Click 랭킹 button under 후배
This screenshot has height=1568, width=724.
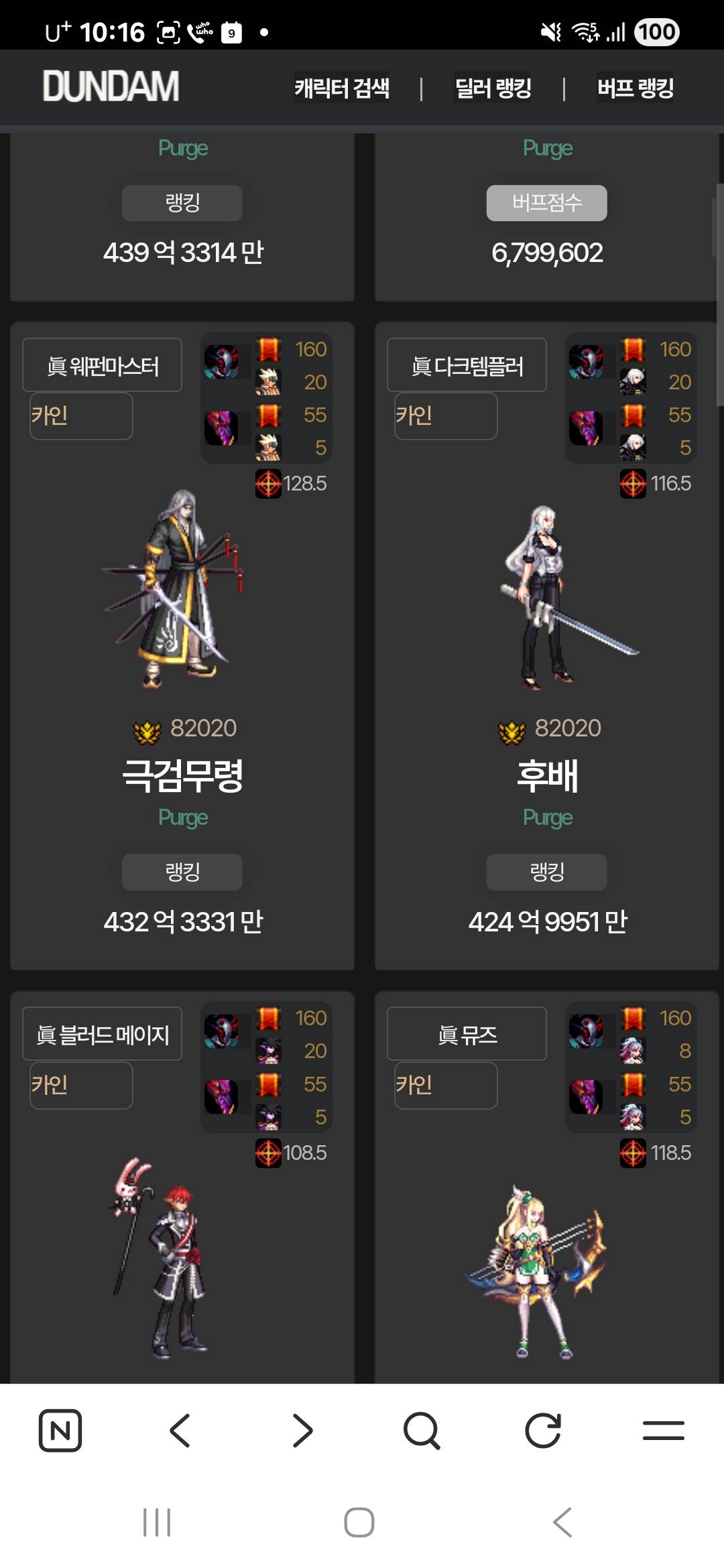[x=547, y=872]
